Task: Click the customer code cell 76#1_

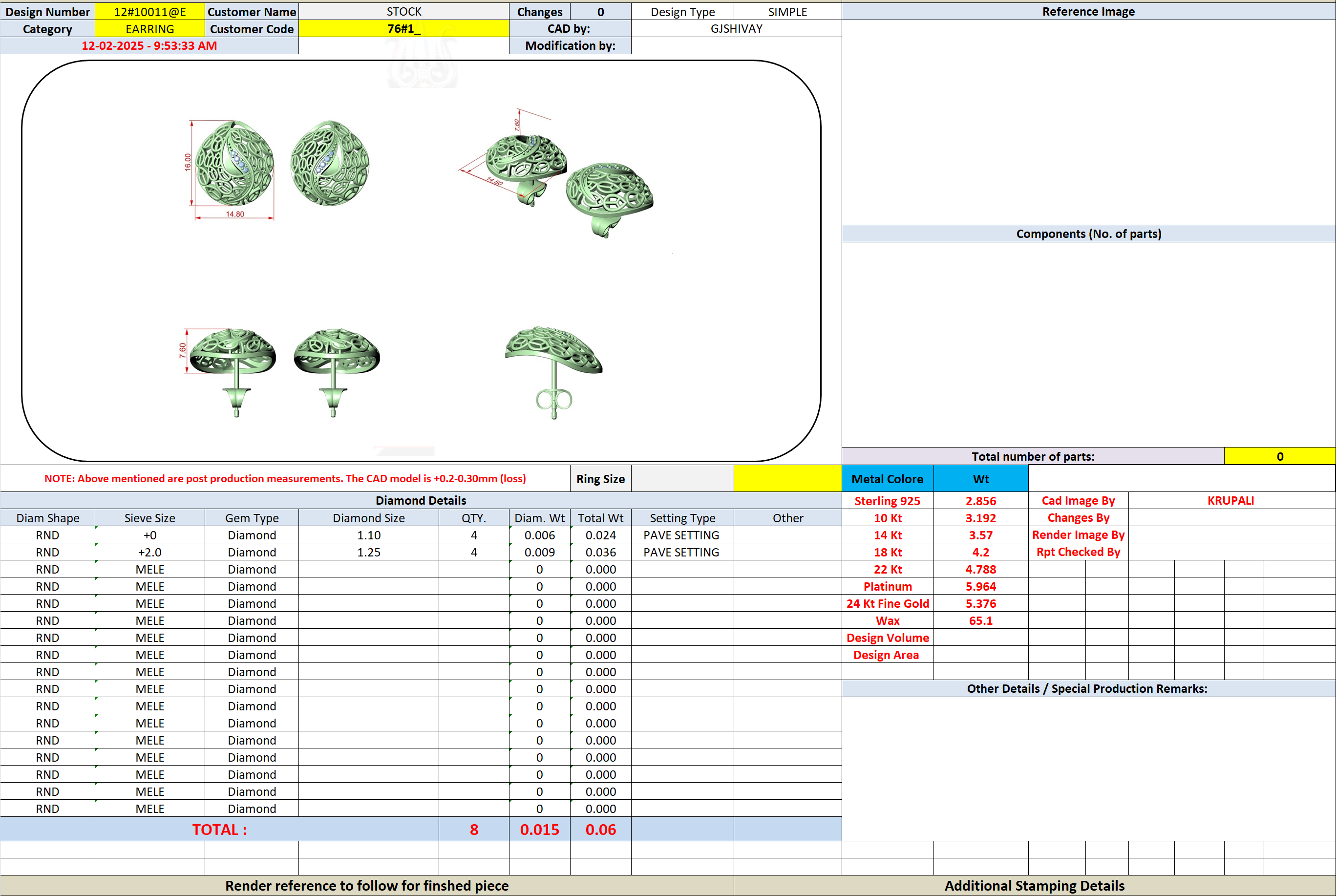Action: [404, 28]
